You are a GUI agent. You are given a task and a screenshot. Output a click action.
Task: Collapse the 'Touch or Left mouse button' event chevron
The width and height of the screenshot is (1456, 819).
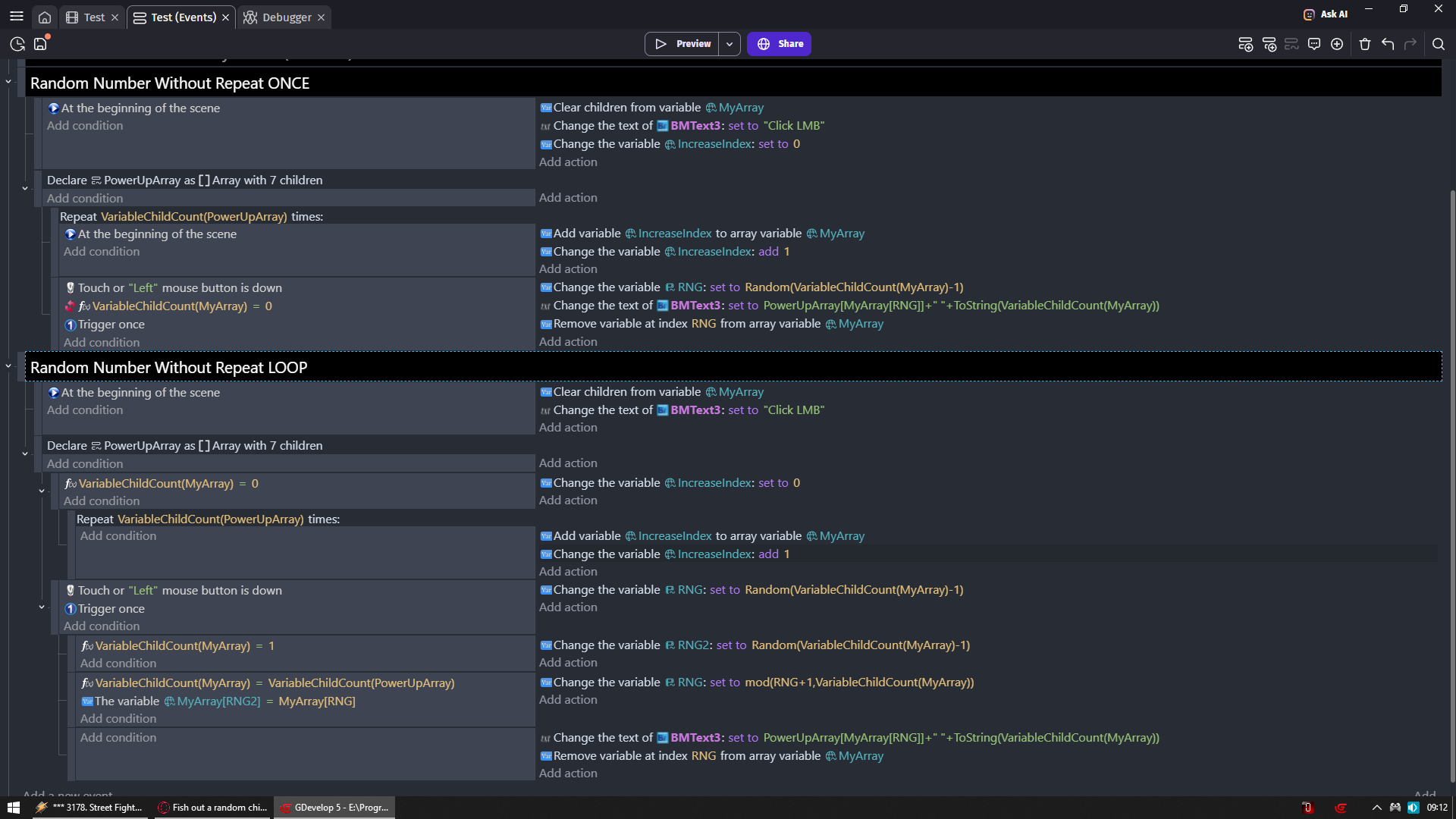pos(42,607)
